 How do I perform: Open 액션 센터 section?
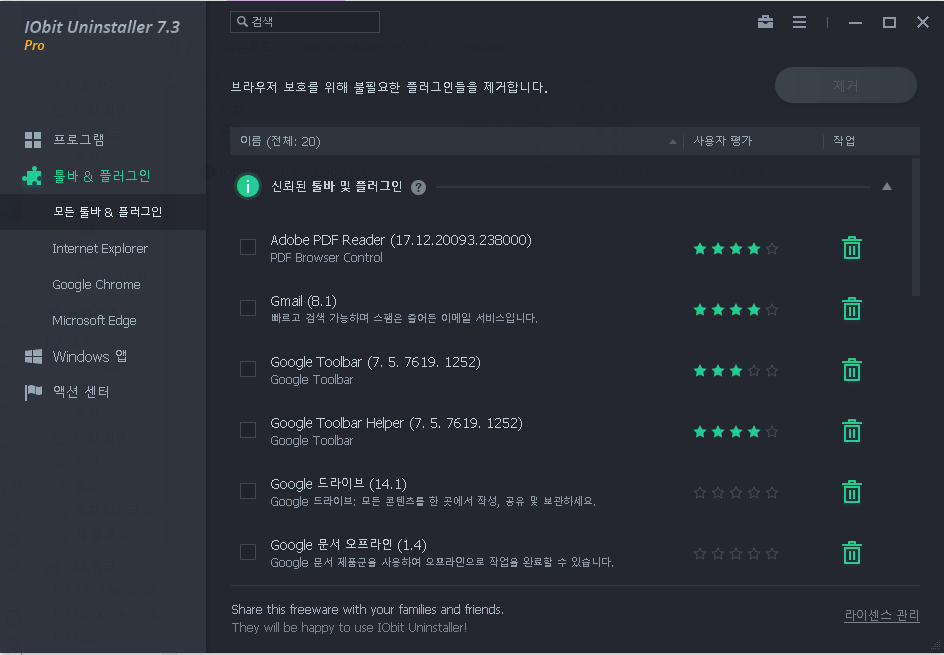click(x=81, y=392)
